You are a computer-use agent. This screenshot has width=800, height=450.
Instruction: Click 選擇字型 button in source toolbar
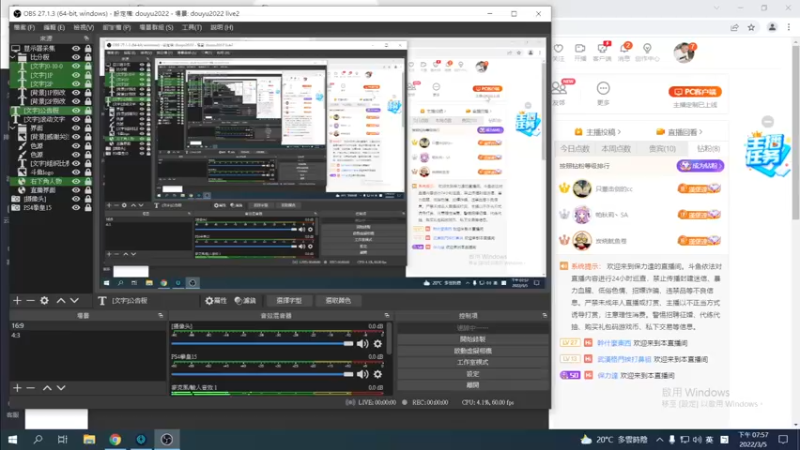tap(289, 301)
